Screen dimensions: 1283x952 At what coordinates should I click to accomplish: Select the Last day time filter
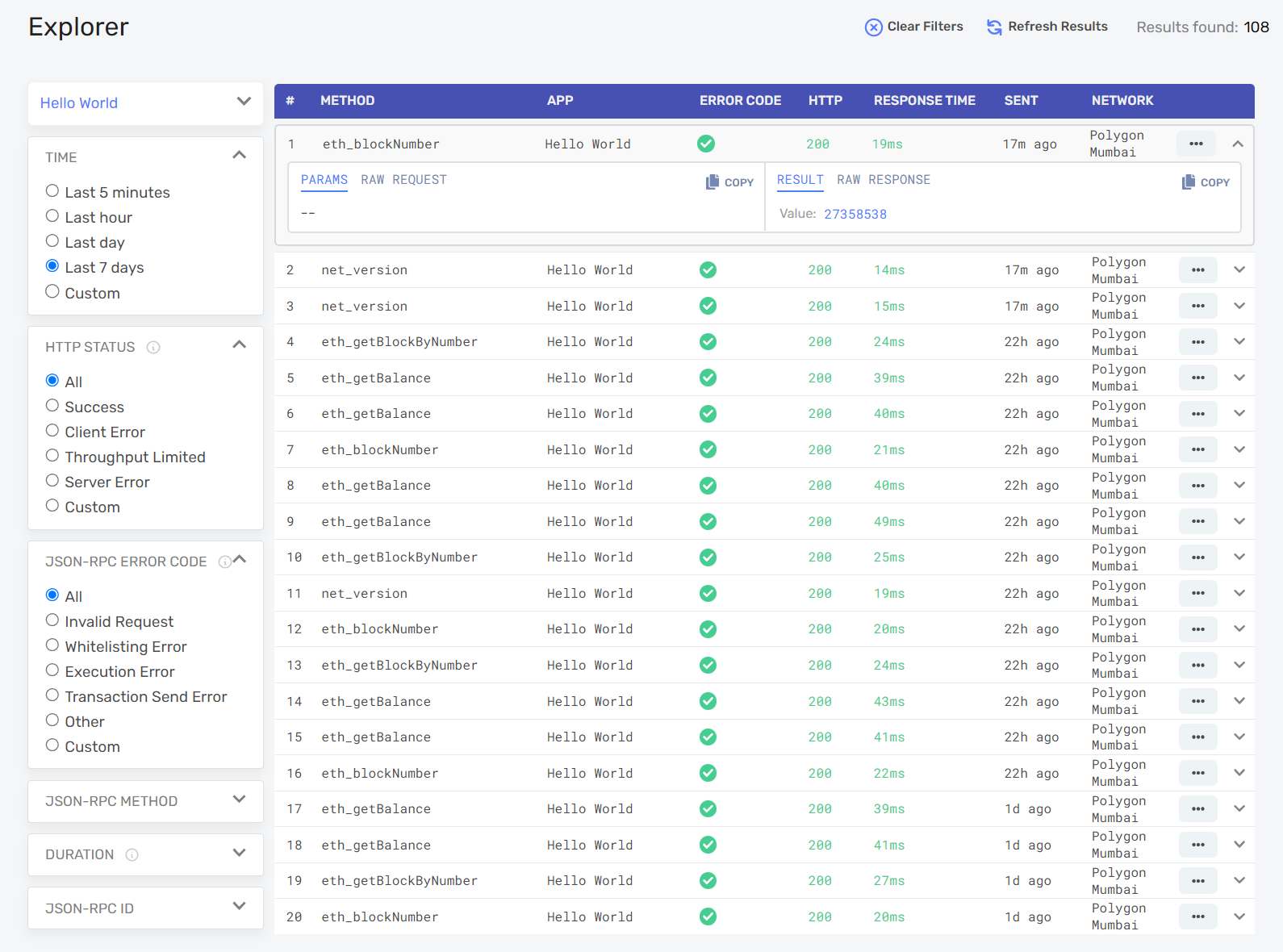coord(52,241)
